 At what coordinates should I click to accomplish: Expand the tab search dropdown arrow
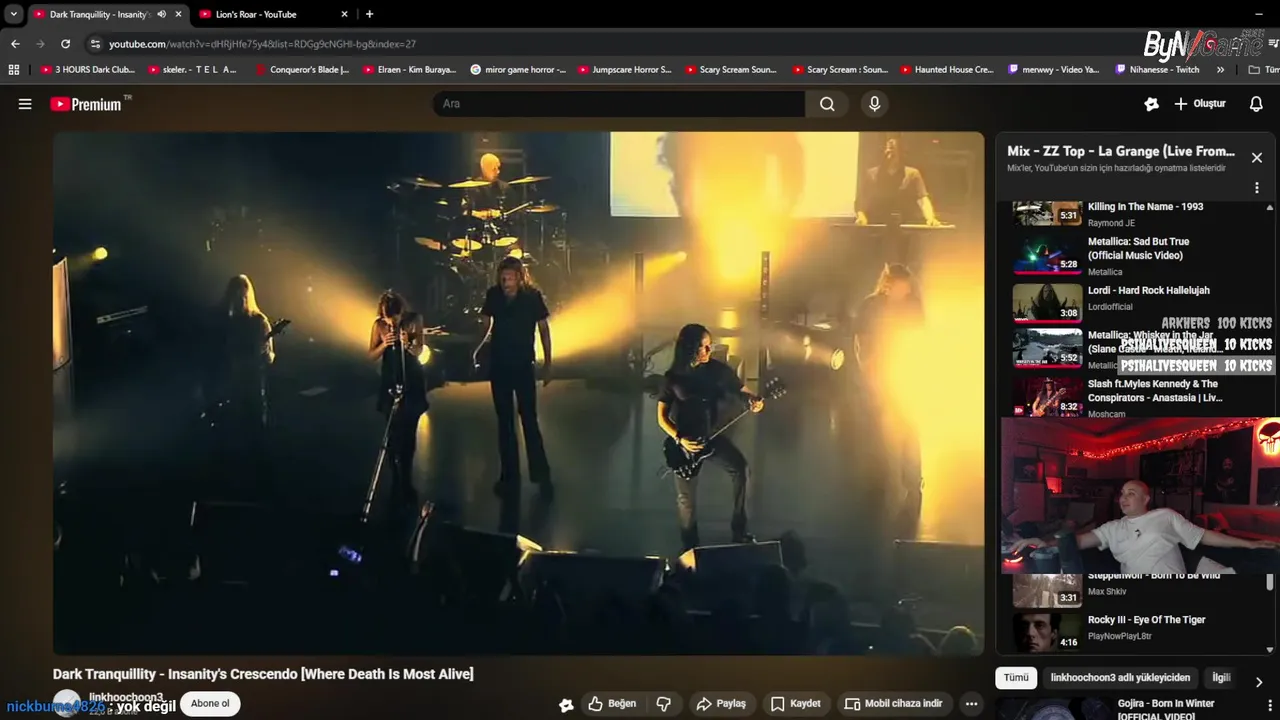[14, 14]
